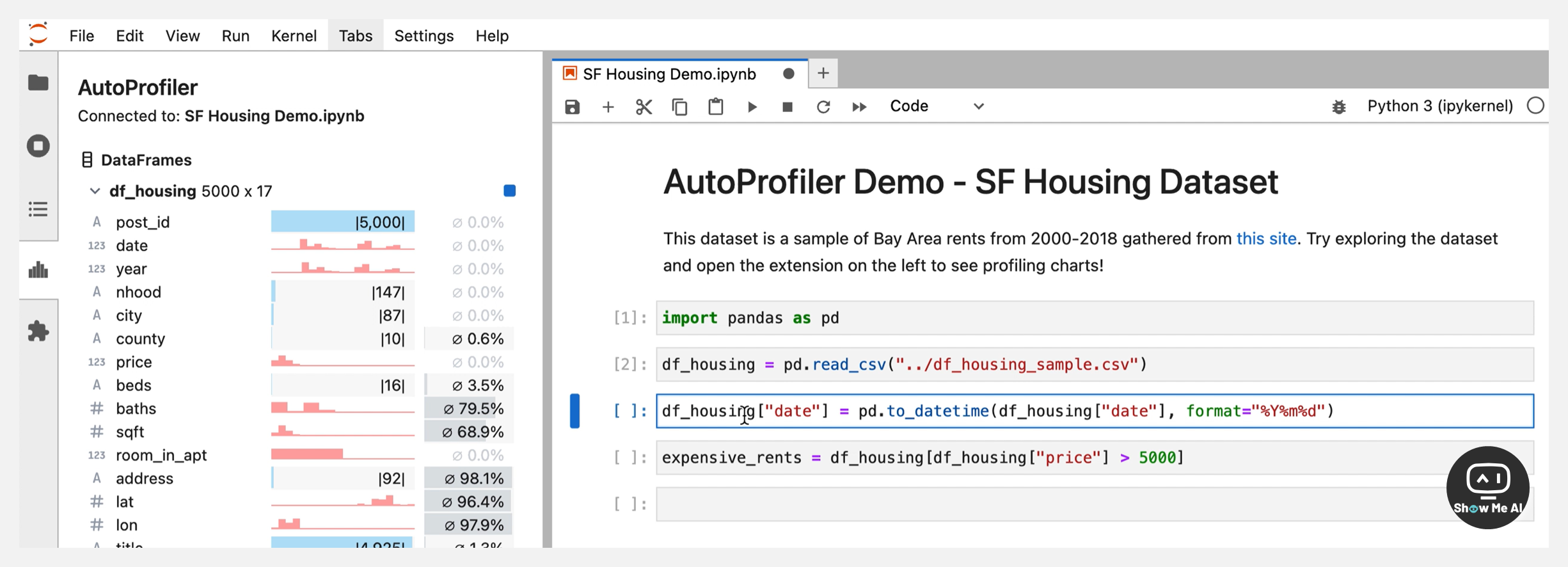Click the unsaved-changes dot on notebook tab
The width and height of the screenshot is (1568, 567).
pyautogui.click(x=788, y=74)
